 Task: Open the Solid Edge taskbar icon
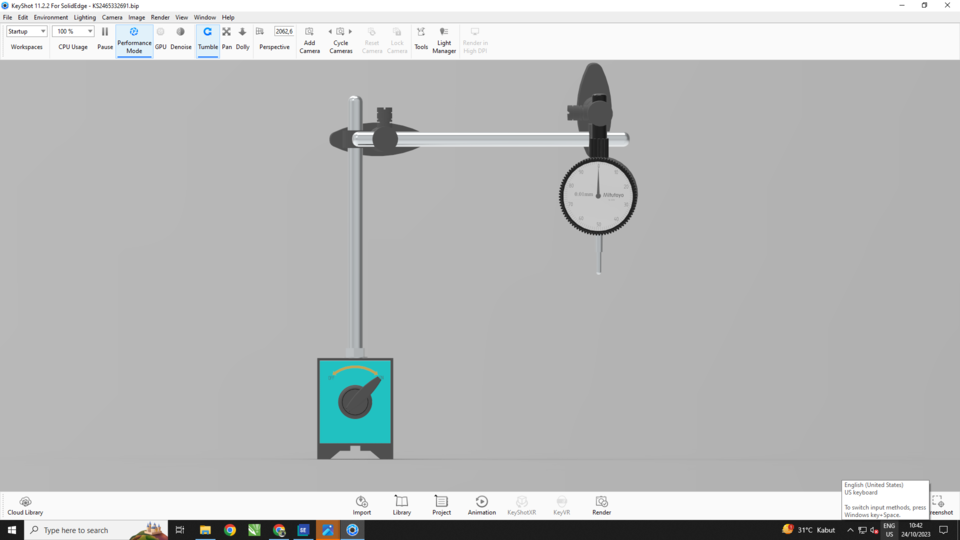pyautogui.click(x=303, y=530)
